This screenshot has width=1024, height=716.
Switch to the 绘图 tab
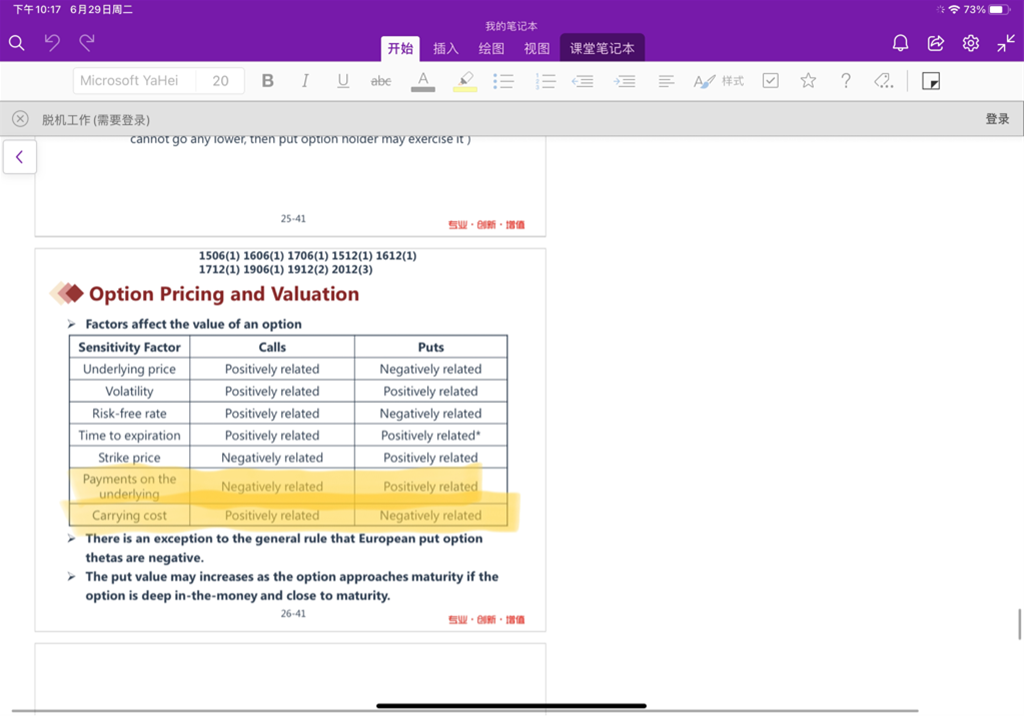click(x=491, y=48)
